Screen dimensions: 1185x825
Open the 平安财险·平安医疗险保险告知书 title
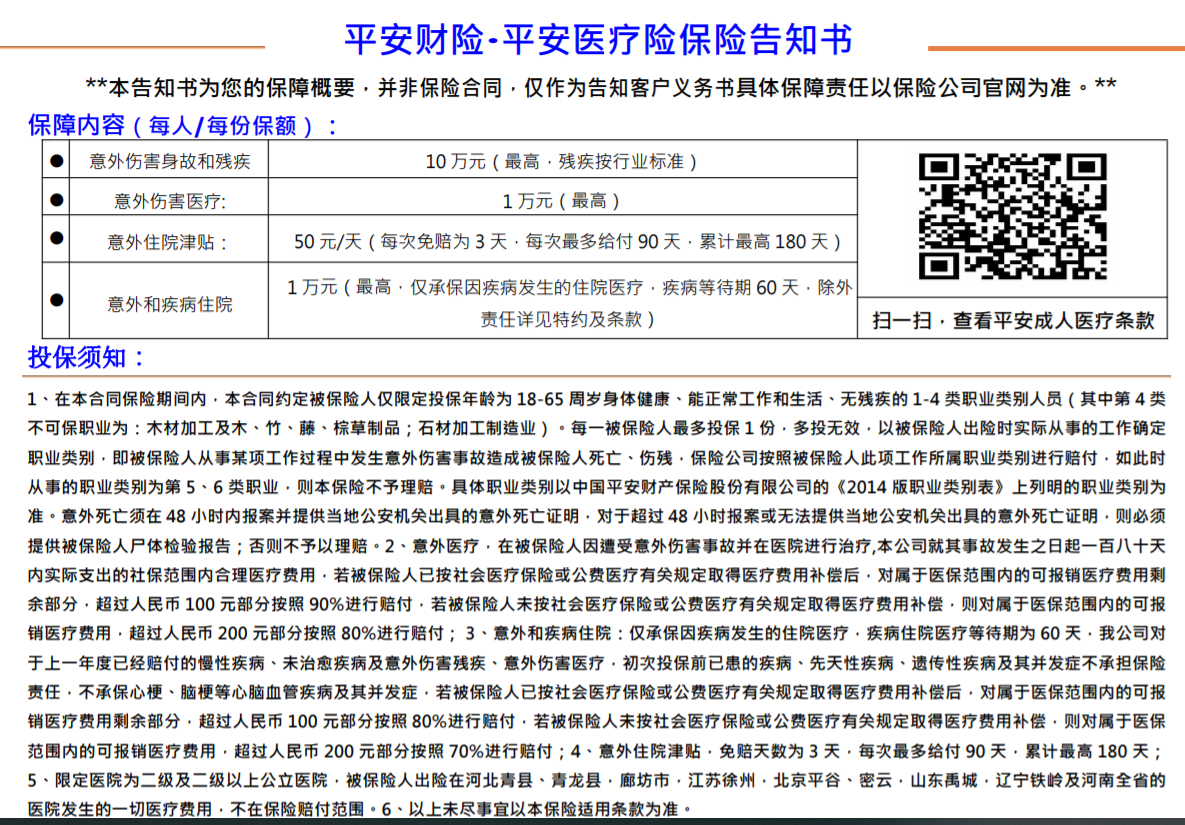[x=597, y=36]
